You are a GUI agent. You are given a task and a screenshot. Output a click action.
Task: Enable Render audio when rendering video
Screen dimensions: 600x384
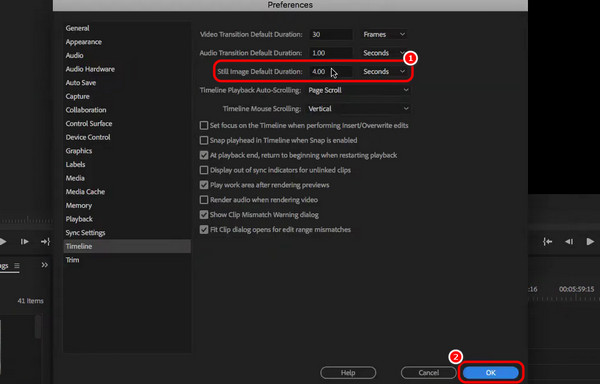[x=204, y=200]
